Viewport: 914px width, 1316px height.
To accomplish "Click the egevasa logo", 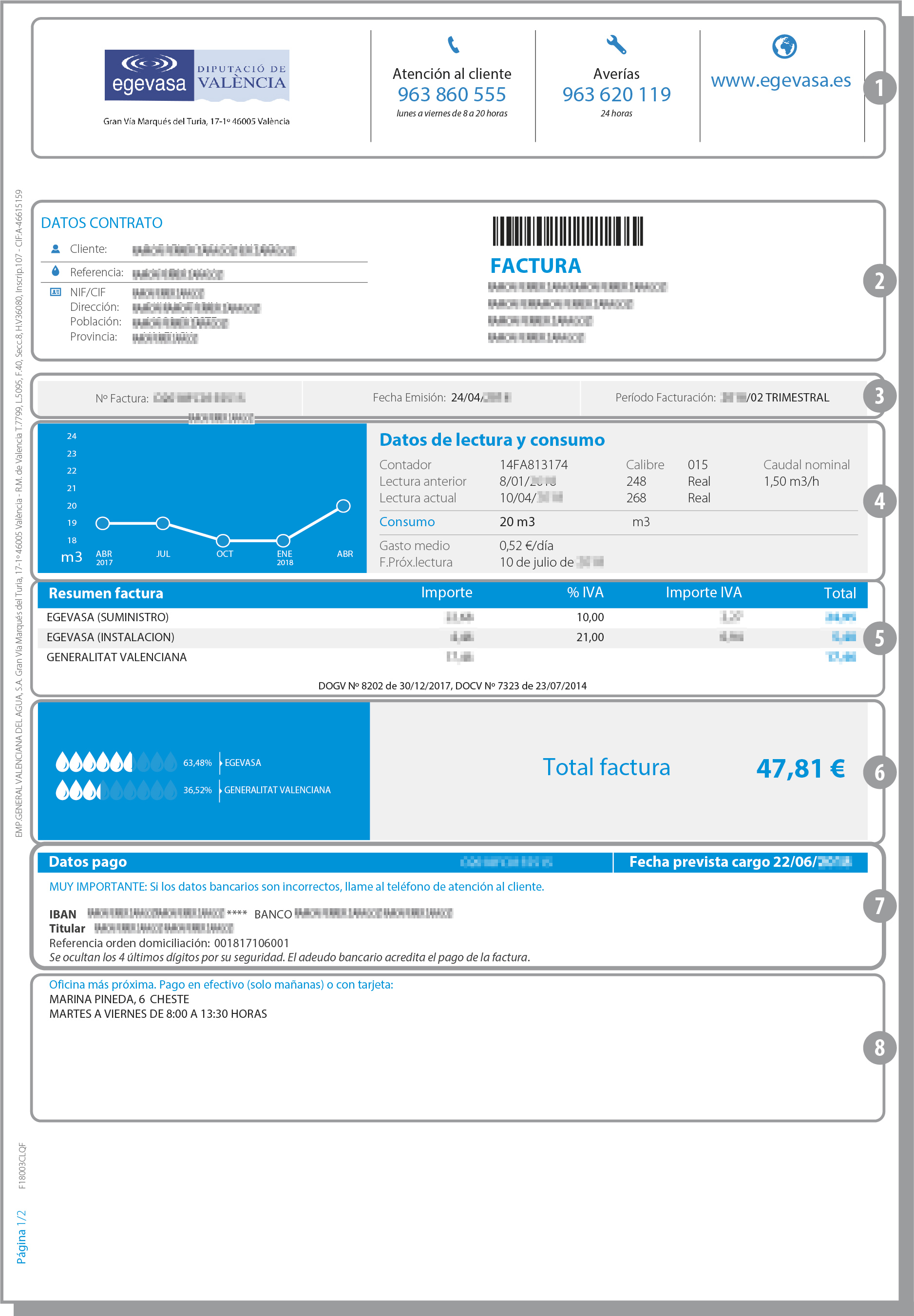I will [x=149, y=75].
